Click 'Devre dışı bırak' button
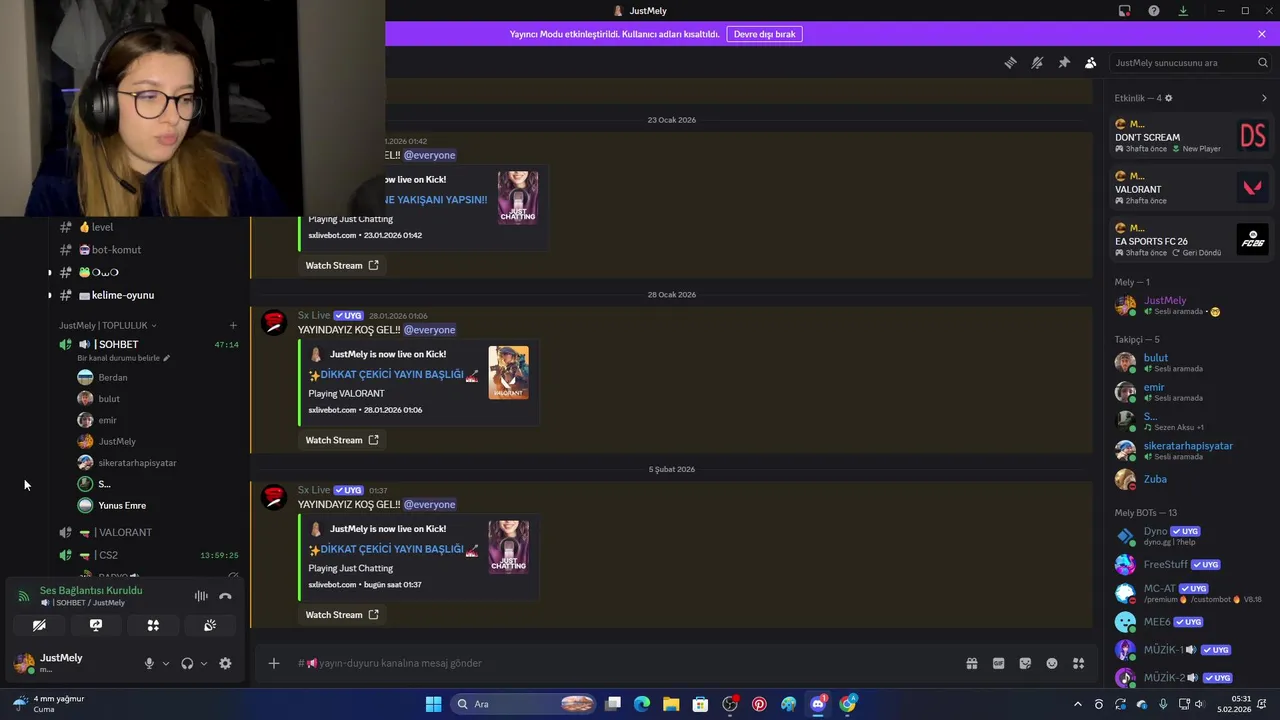 tap(764, 34)
